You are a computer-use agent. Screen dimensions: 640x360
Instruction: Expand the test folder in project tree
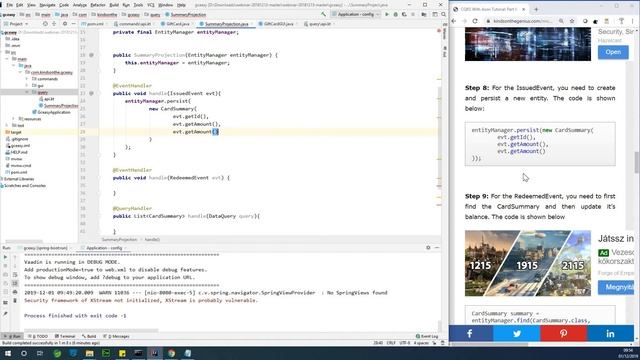7,125
